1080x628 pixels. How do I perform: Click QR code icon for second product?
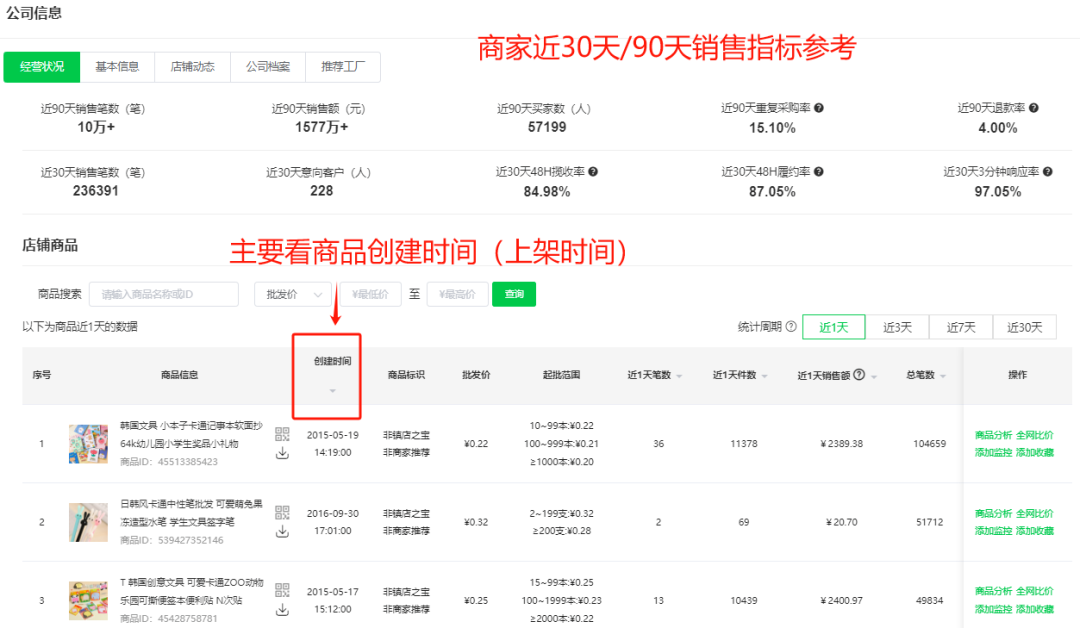[282, 512]
